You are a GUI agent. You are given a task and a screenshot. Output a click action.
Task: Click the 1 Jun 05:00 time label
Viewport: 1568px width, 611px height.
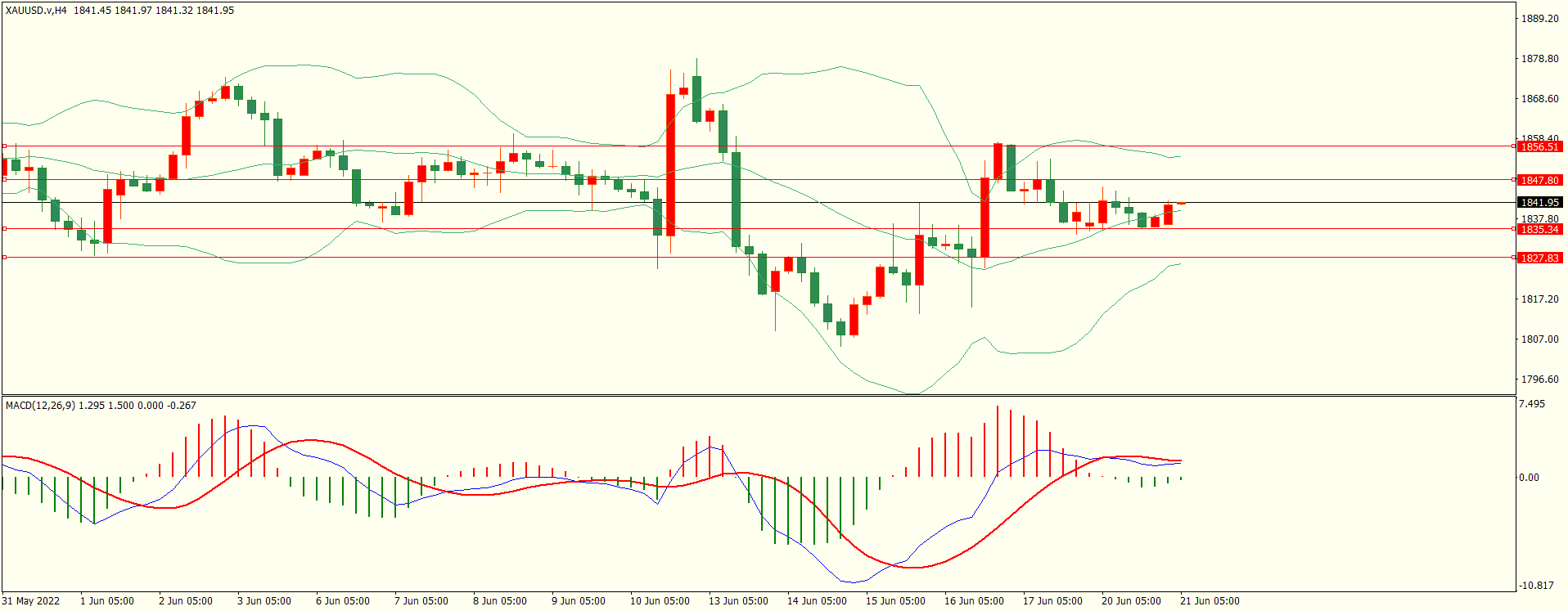(x=107, y=601)
